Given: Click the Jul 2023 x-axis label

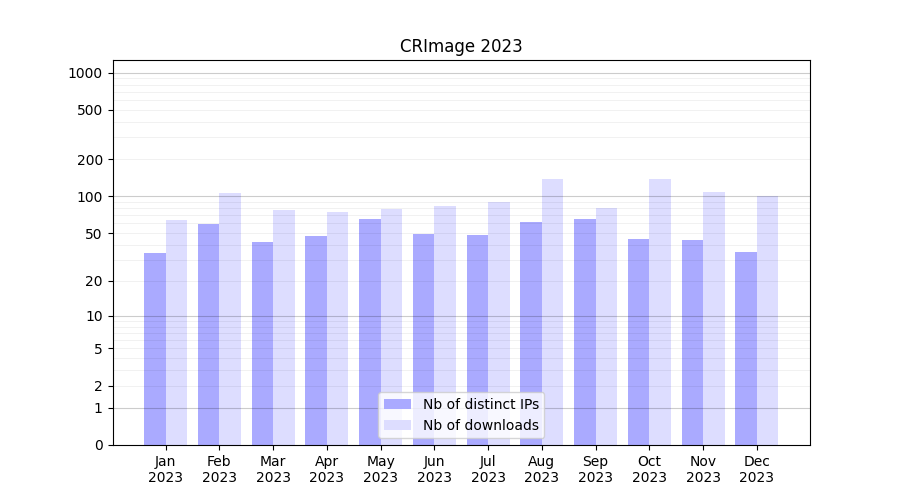Looking at the screenshot, I should pyautogui.click(x=488, y=469).
